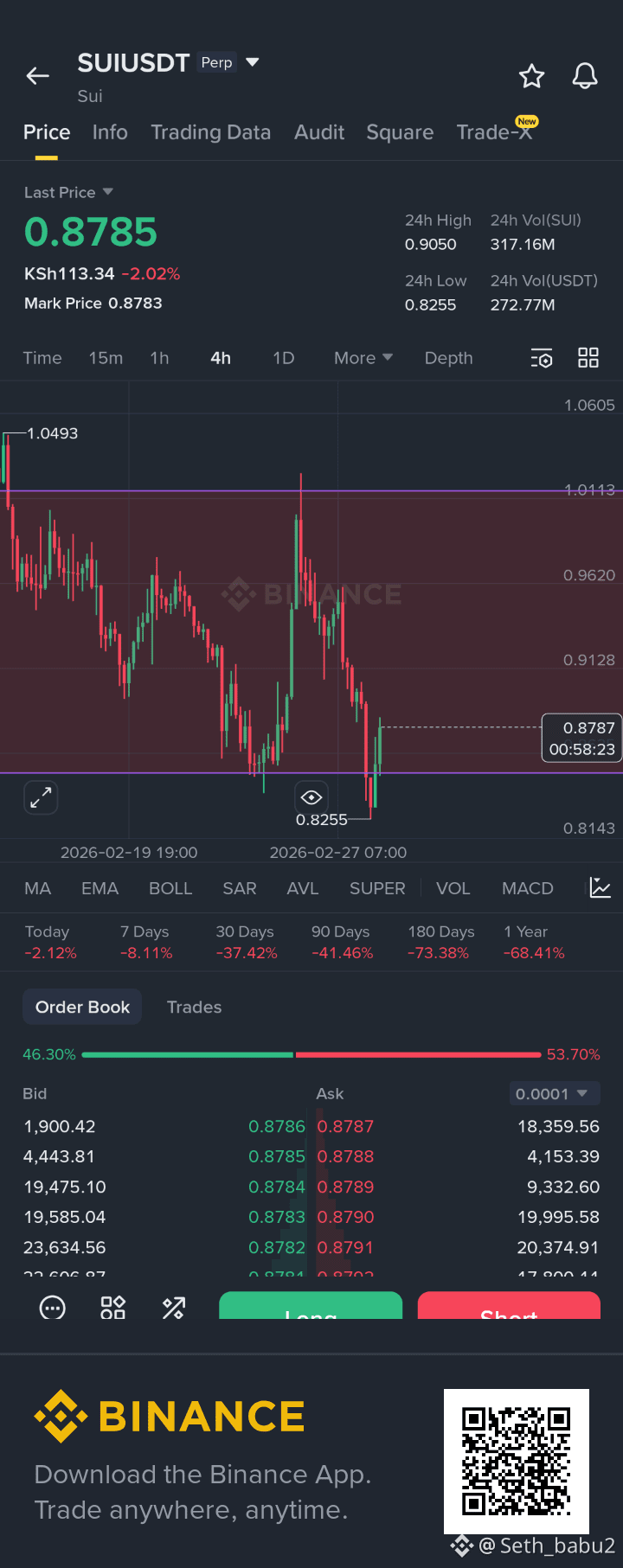623x1568 pixels.
Task: Open the 0.0001 order book precision dropdown
Action: click(554, 1094)
